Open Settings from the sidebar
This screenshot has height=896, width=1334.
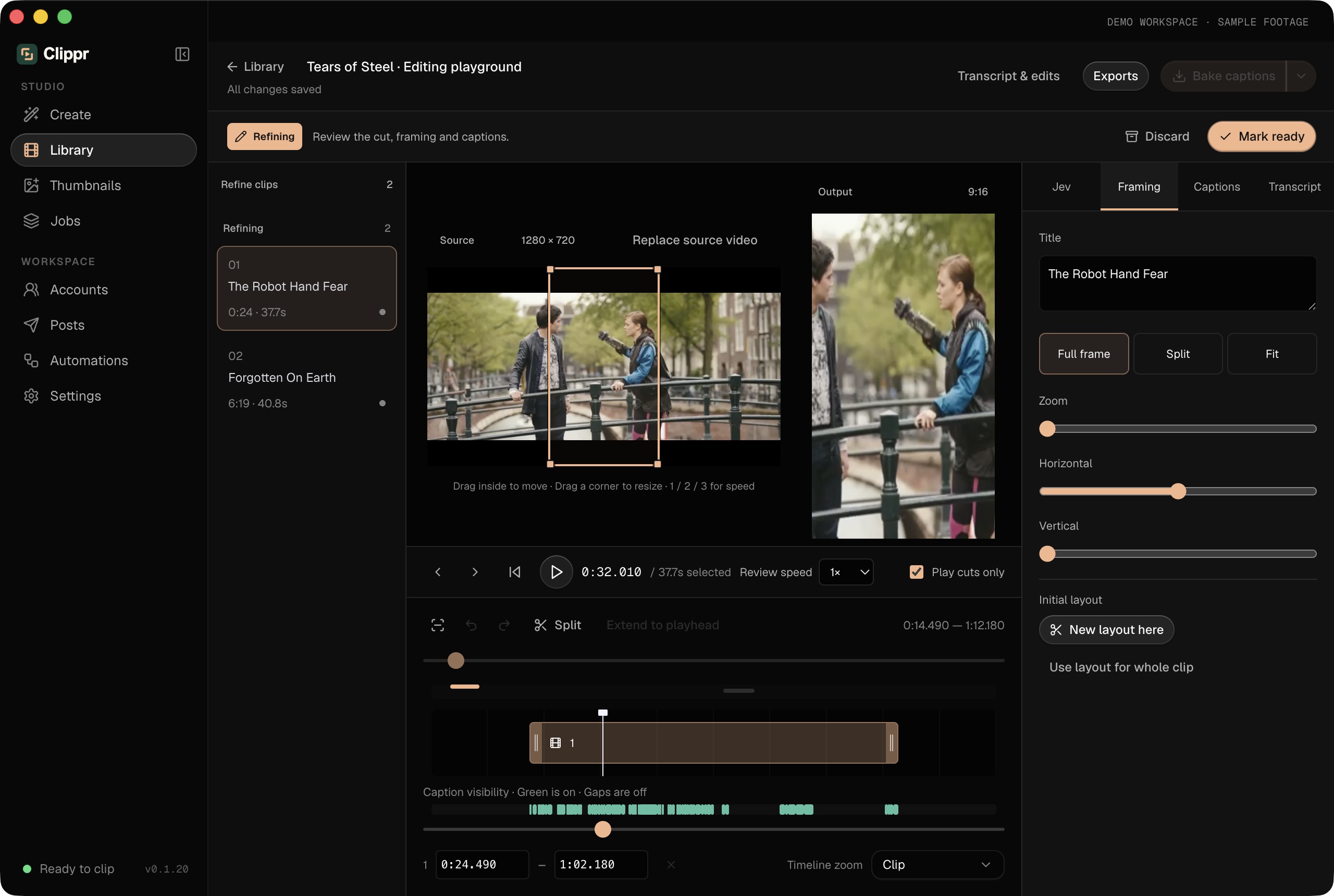(x=104, y=396)
